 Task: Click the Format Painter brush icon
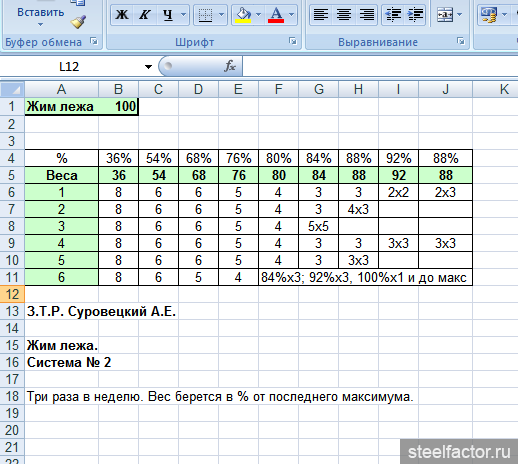(78, 22)
